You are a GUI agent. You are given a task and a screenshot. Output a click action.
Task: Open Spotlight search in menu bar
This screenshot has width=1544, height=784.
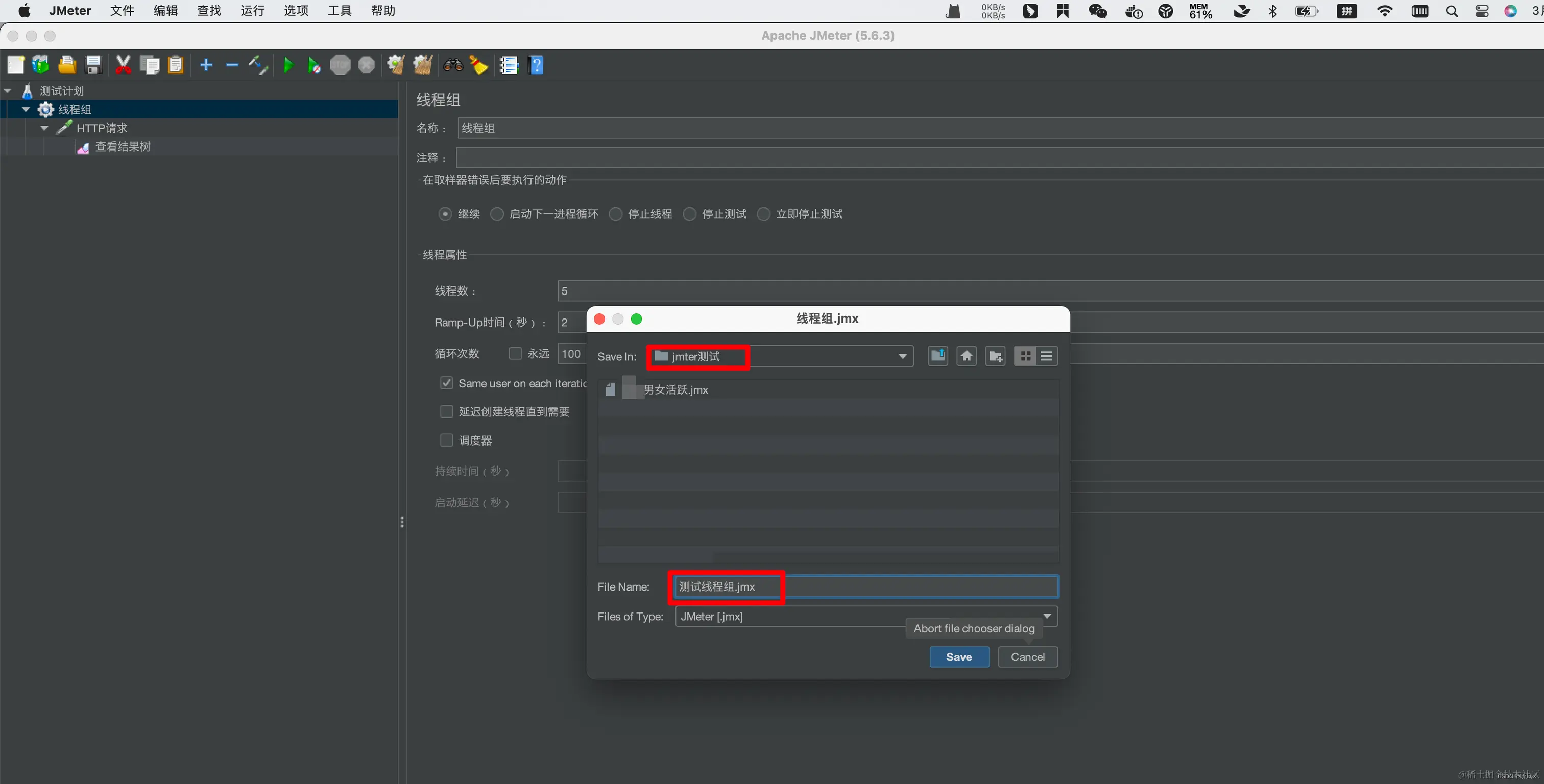tap(1452, 11)
